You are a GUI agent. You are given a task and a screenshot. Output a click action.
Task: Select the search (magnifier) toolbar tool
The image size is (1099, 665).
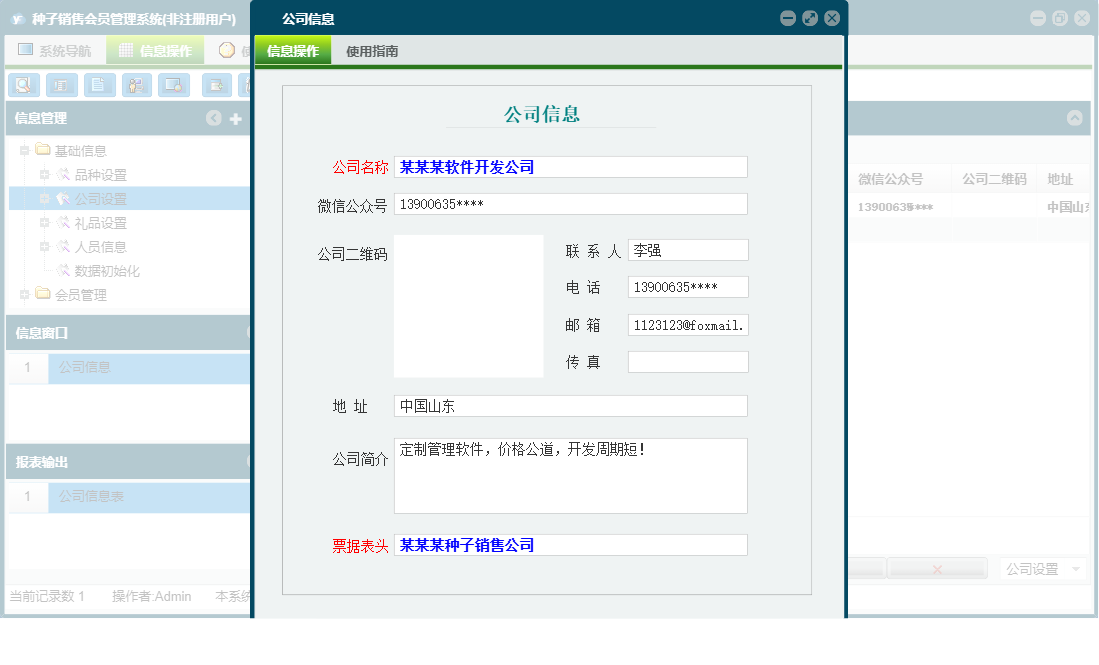coord(23,85)
